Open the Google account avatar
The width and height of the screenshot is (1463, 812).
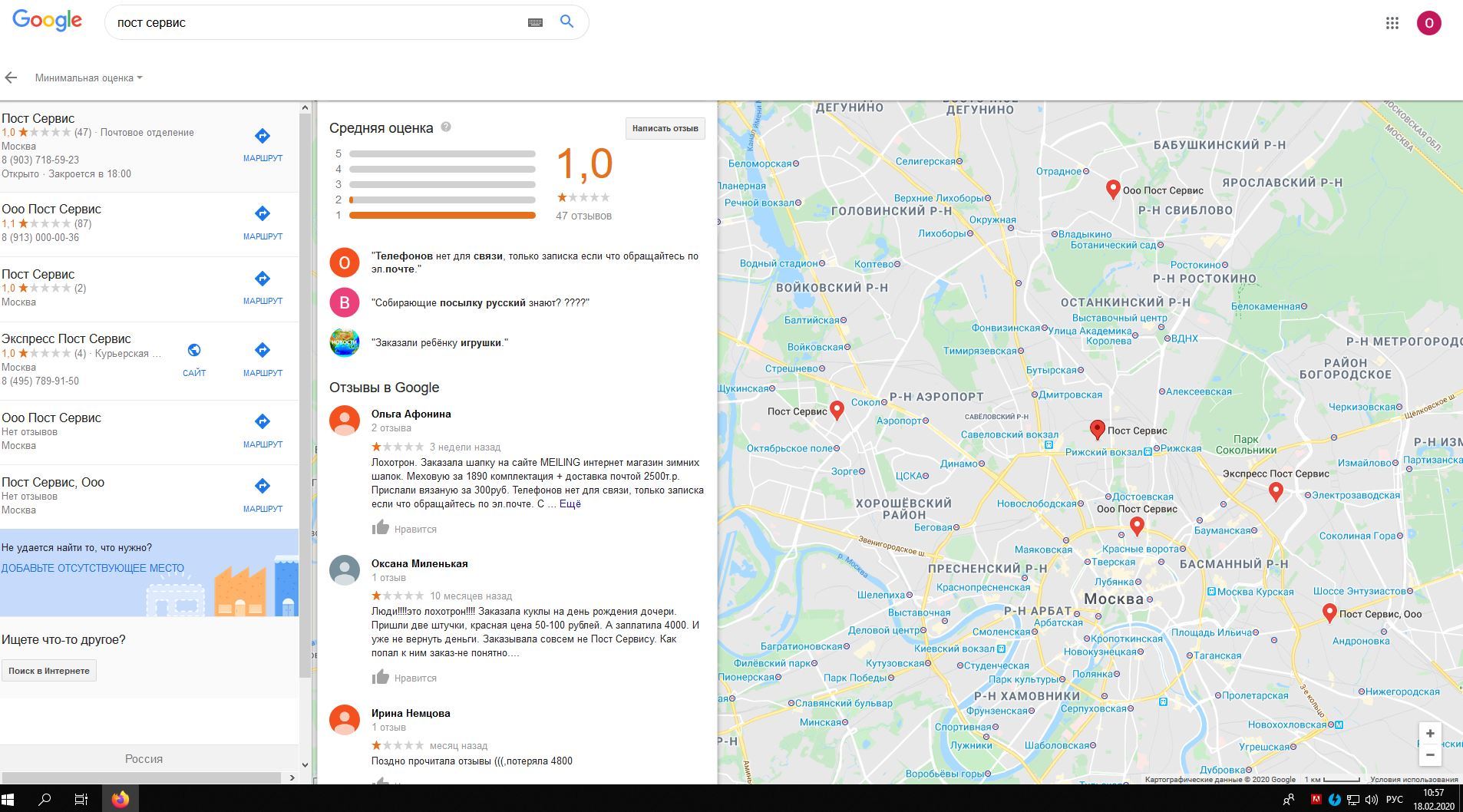(1428, 23)
